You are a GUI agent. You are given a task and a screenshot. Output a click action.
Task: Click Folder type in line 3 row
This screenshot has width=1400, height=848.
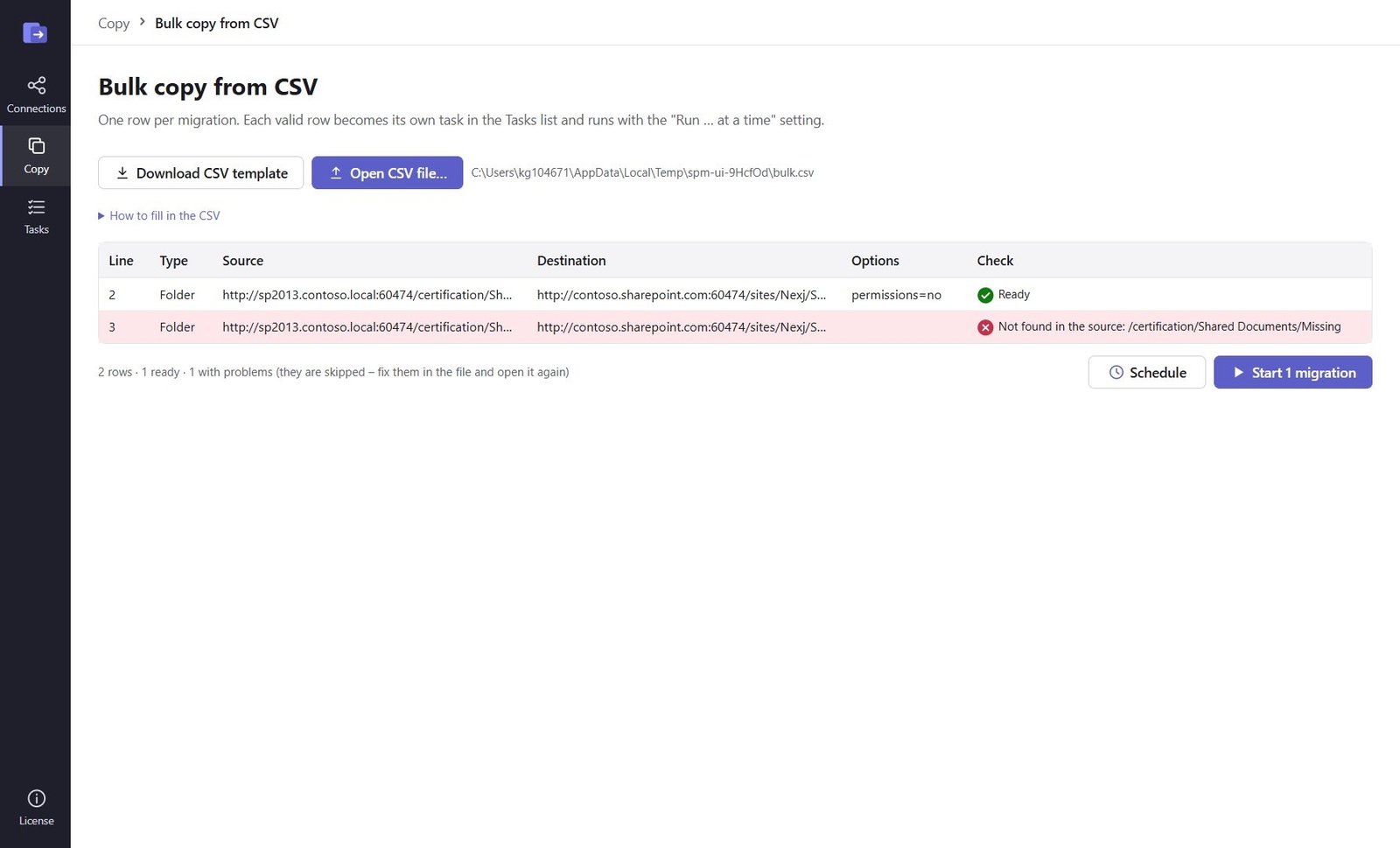click(x=177, y=327)
